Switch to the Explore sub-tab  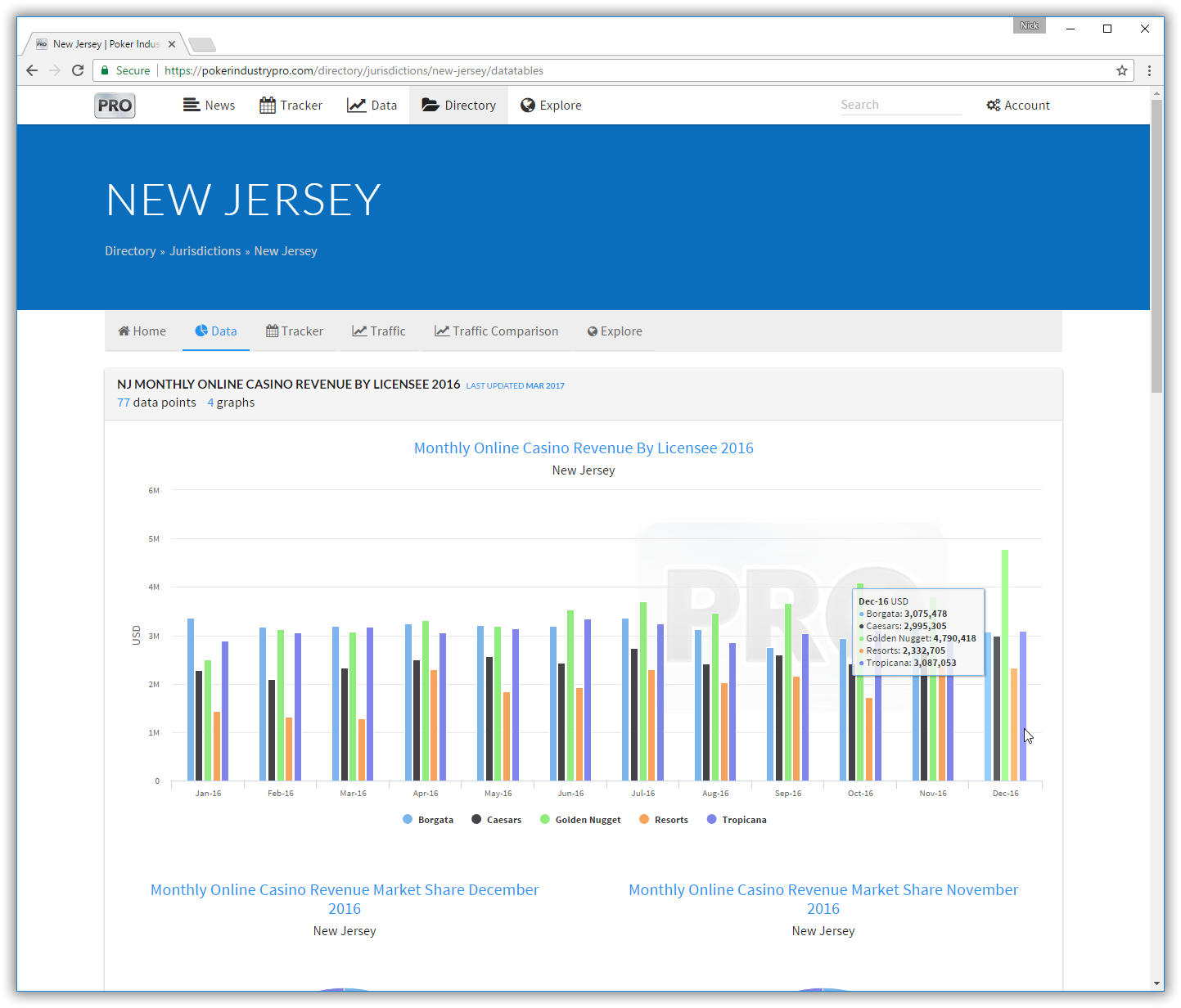click(615, 331)
